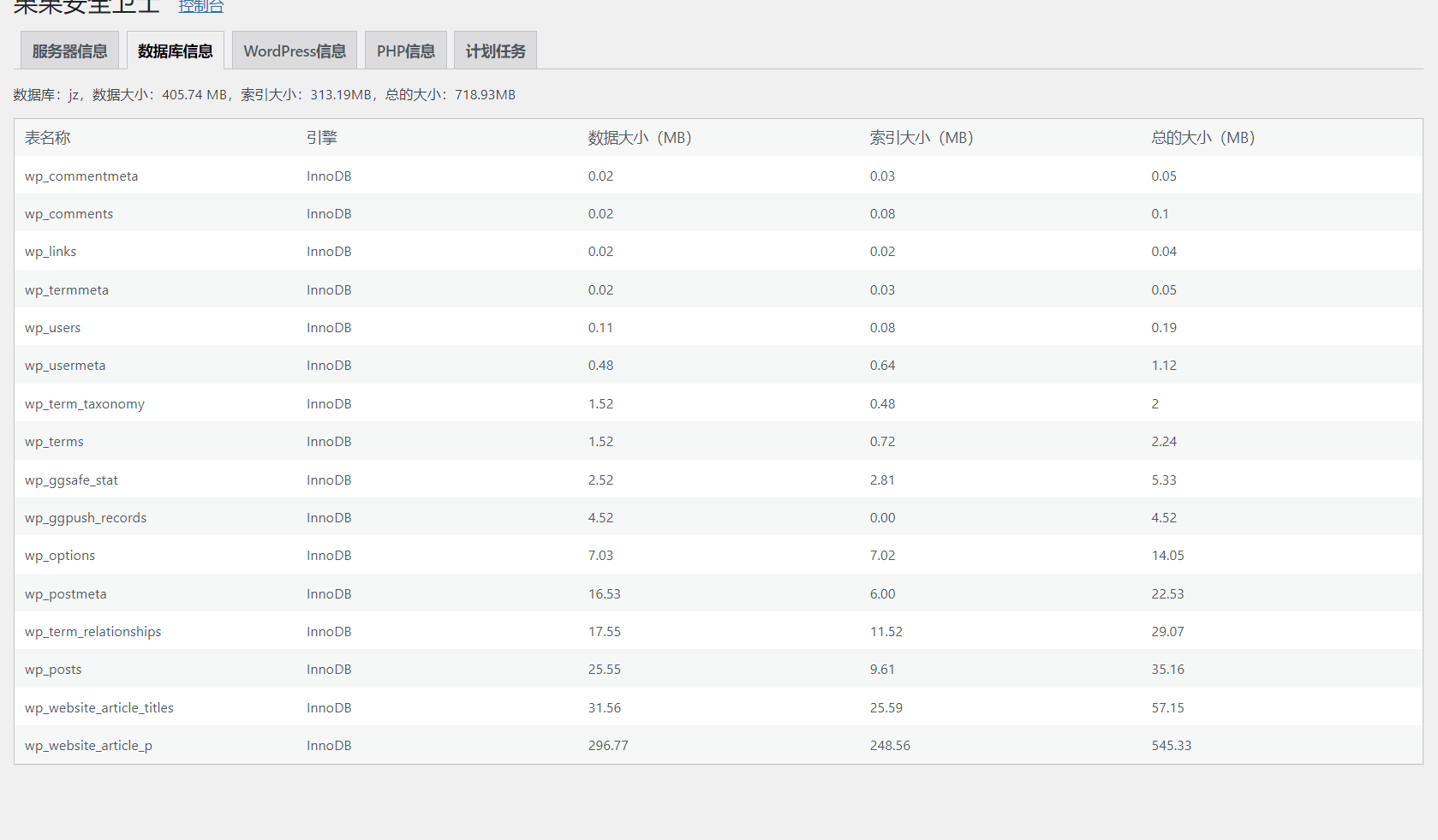Select the wp_postmeta table name
Viewport: 1438px width, 840px height.
pos(66,594)
